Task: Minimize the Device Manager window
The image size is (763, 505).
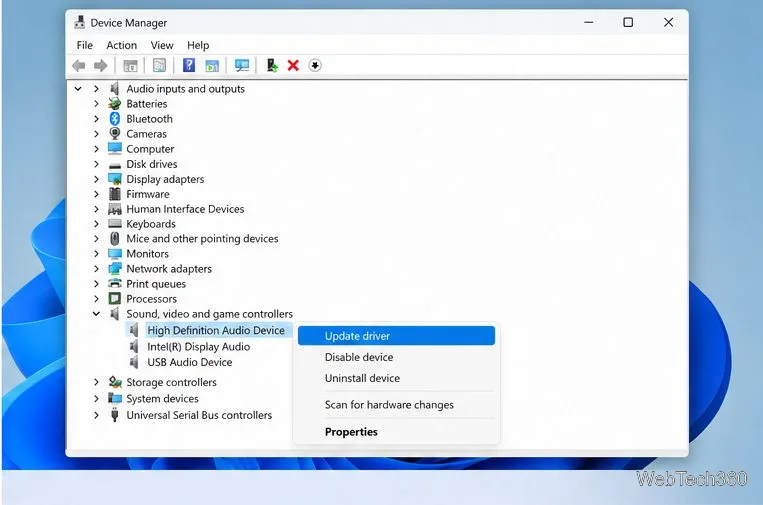Action: coord(589,22)
